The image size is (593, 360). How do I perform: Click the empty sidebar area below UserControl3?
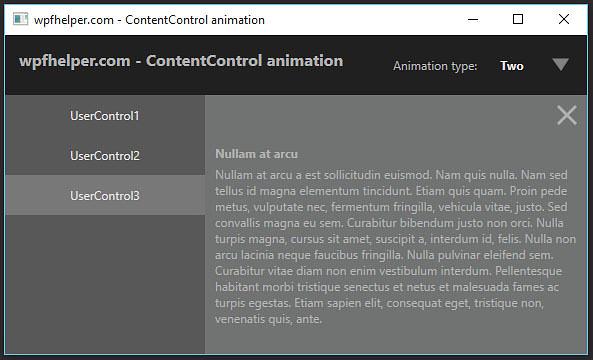point(105,284)
